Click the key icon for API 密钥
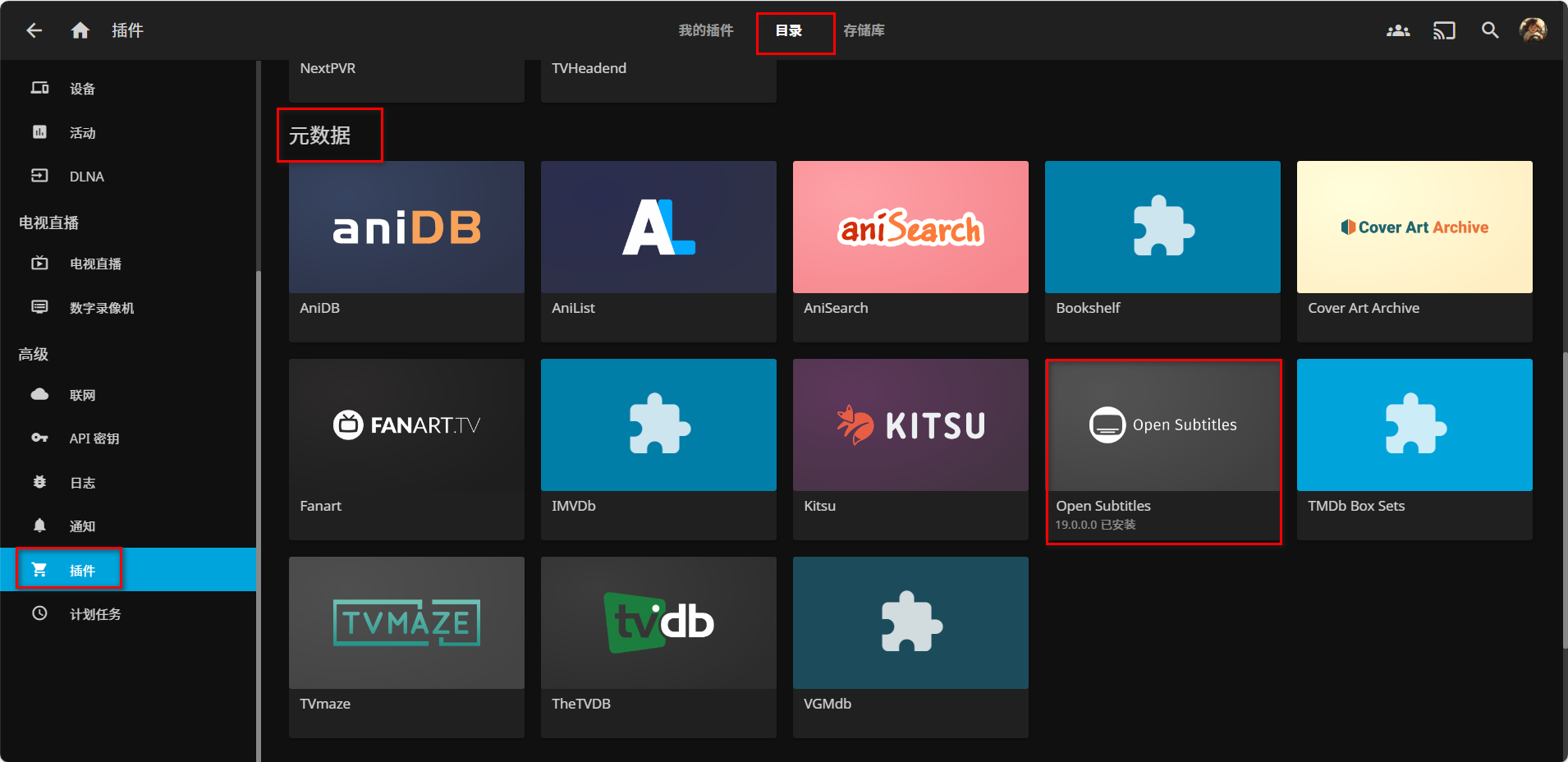The height and width of the screenshot is (762, 1568). (x=39, y=438)
